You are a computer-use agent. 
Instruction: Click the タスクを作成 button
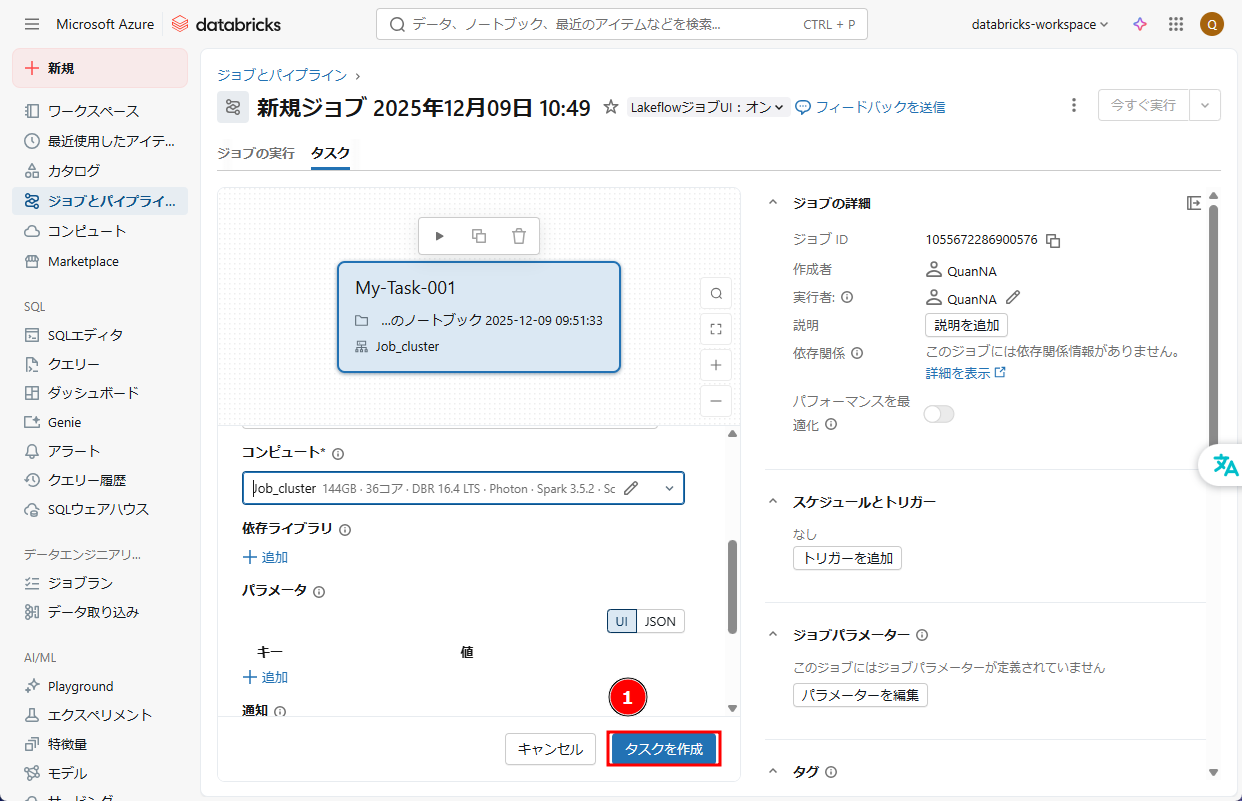point(664,749)
